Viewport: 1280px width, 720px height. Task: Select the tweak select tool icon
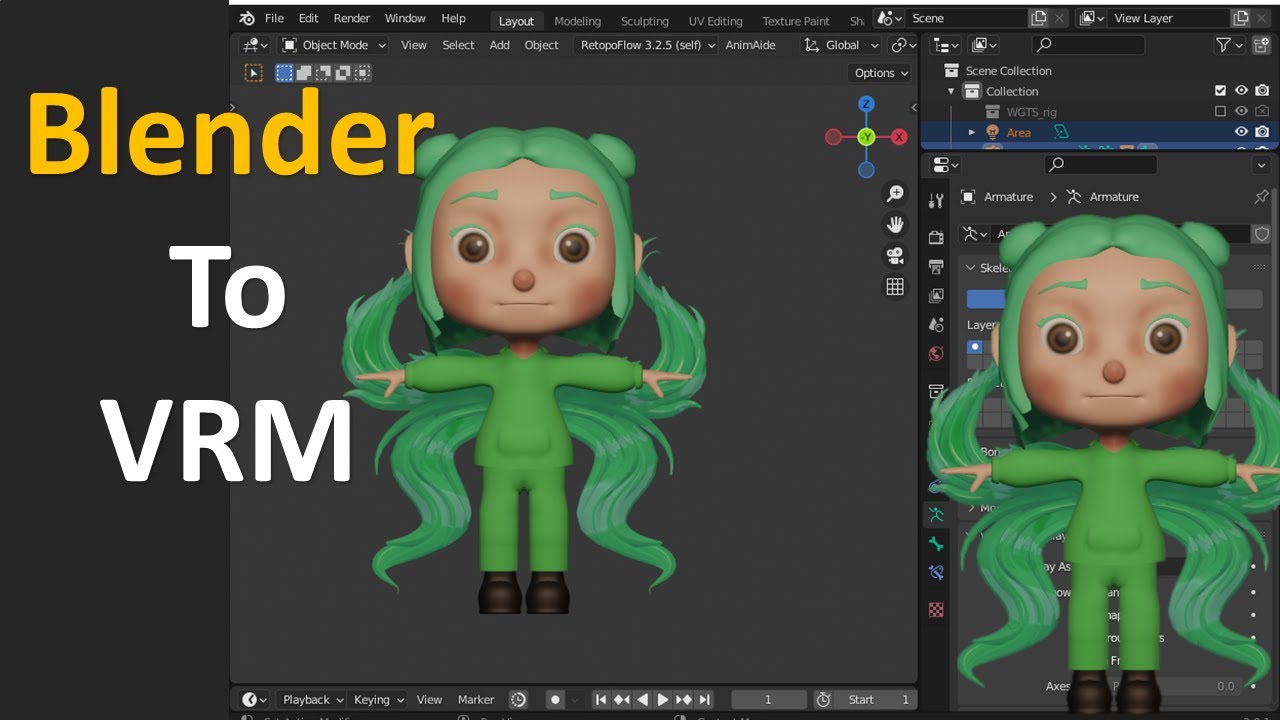(x=253, y=73)
